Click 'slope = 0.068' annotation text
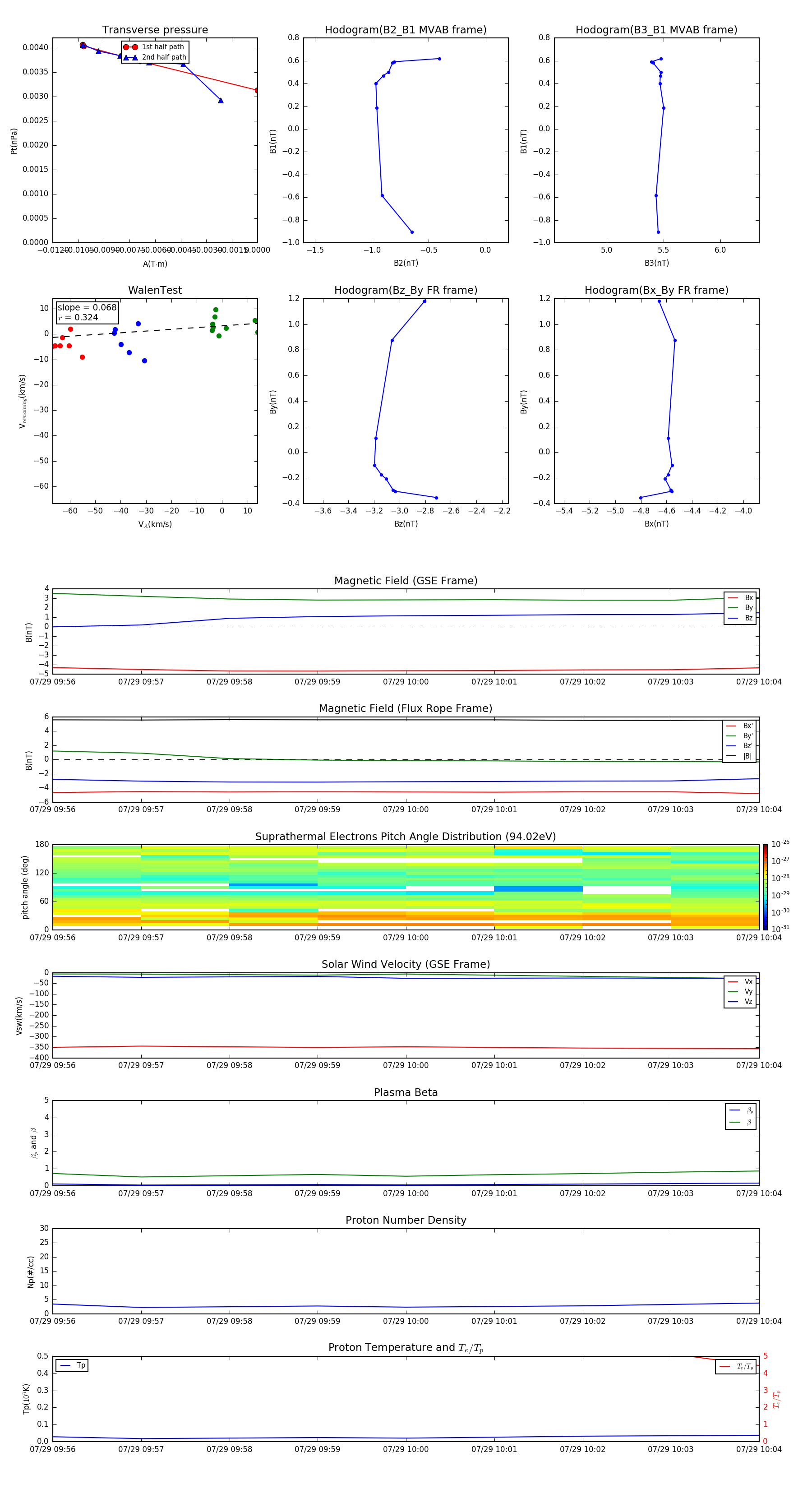The height and width of the screenshot is (1489, 812). coord(87,308)
